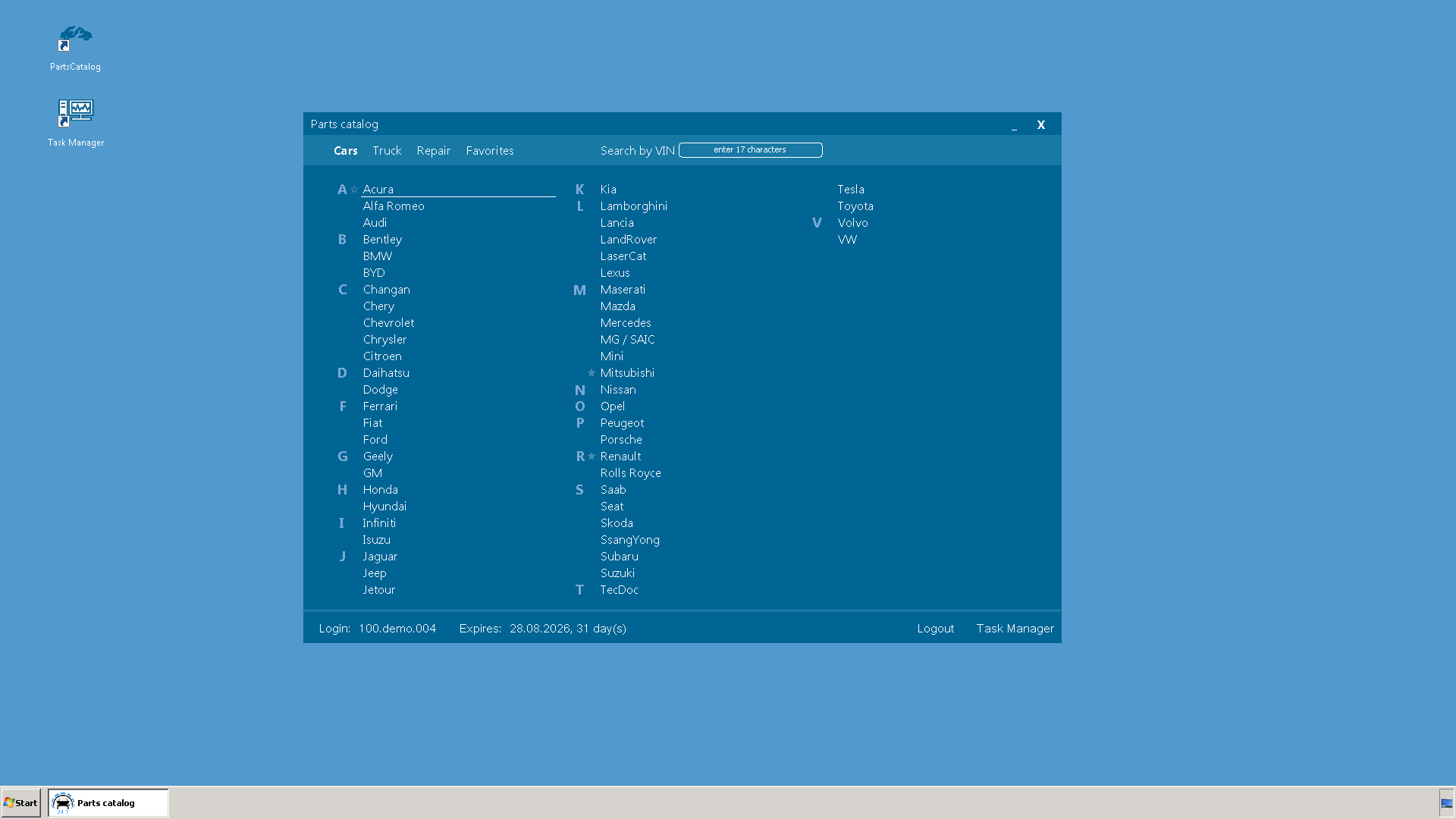This screenshot has width=1456, height=819.
Task: Choose Infiniti brand
Action: (379, 523)
